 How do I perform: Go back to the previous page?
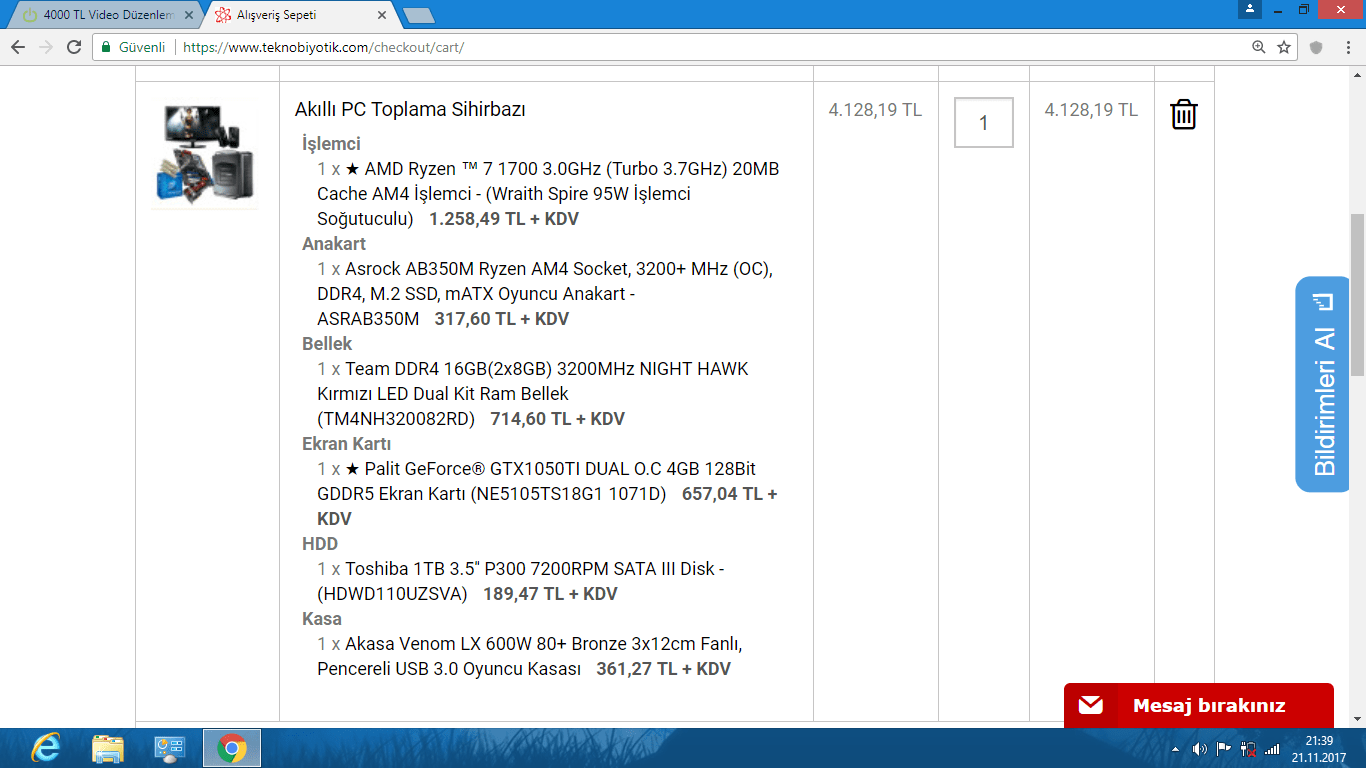pos(18,47)
